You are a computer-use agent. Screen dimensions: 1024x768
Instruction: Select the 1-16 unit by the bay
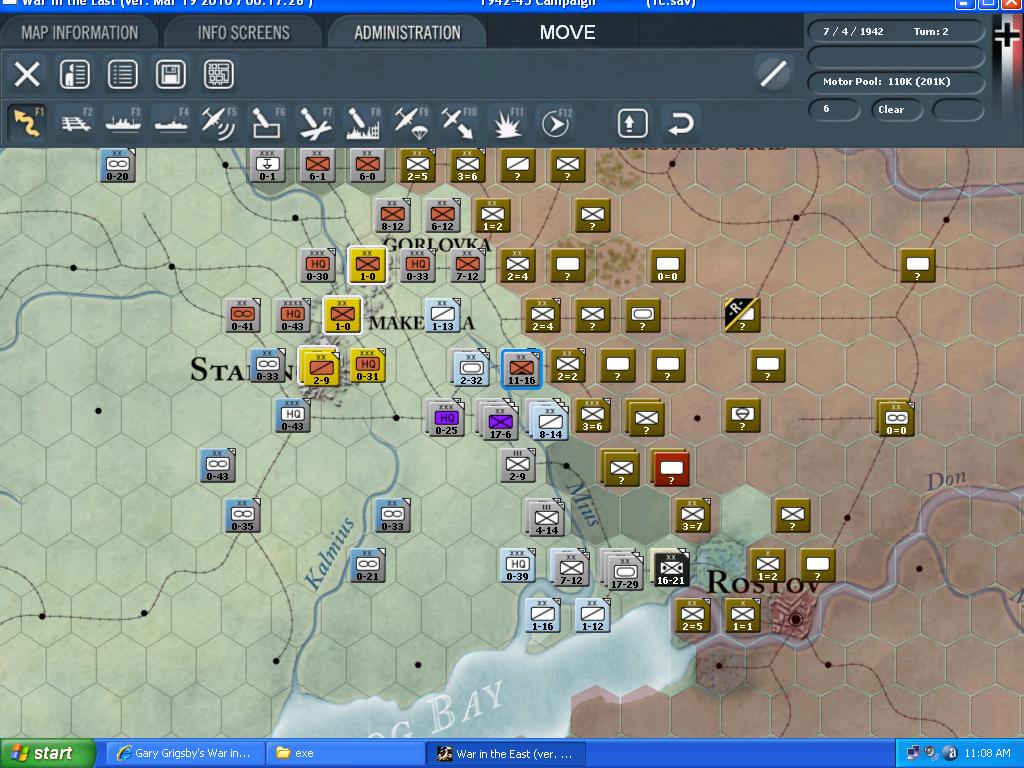(x=543, y=615)
